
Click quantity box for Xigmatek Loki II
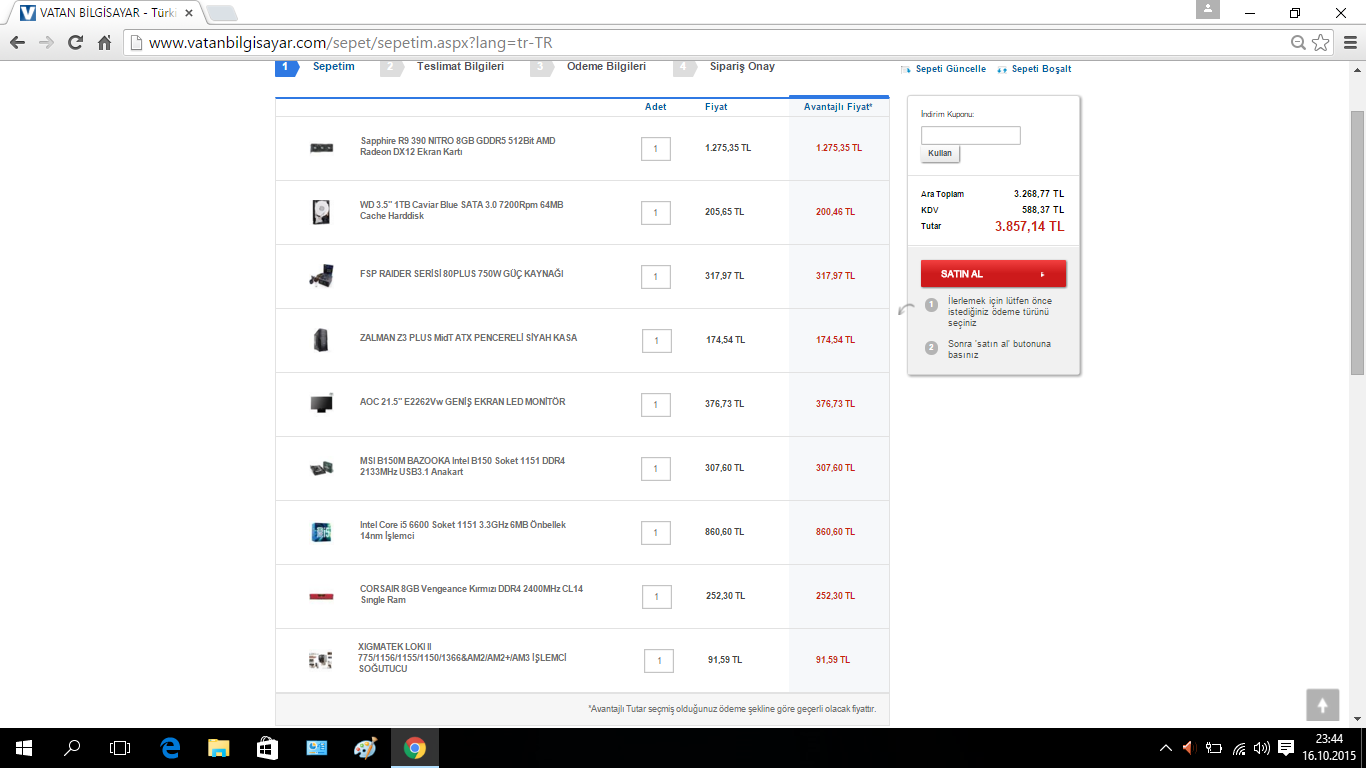pyautogui.click(x=659, y=660)
